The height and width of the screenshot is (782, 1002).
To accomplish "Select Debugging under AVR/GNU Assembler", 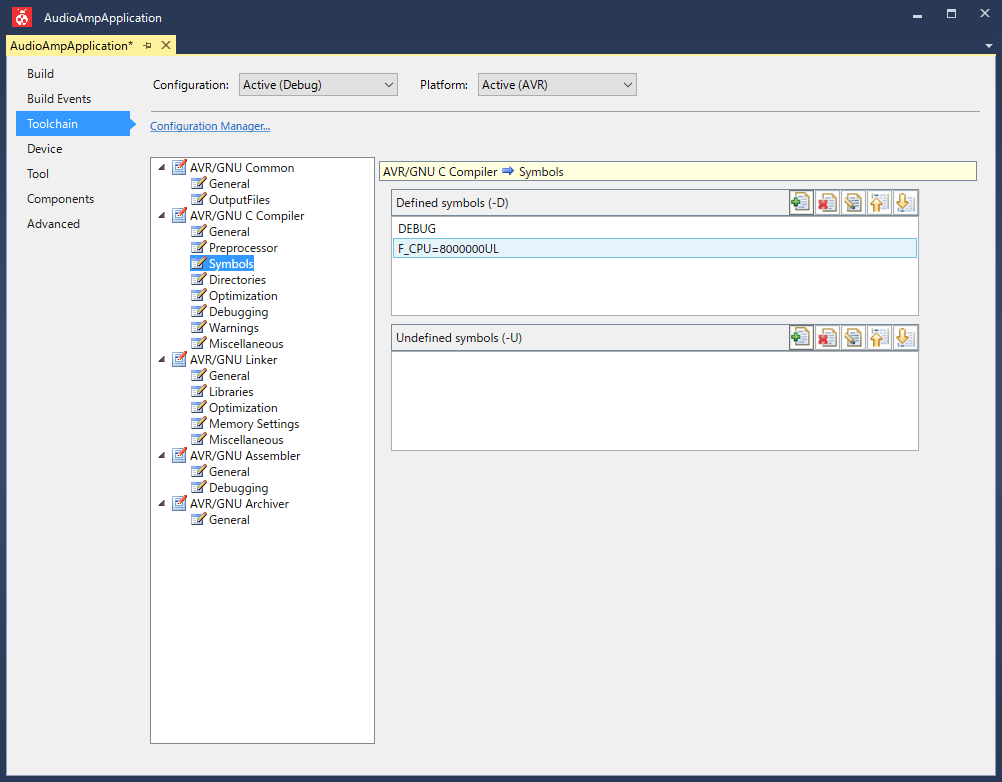I will pos(230,487).
